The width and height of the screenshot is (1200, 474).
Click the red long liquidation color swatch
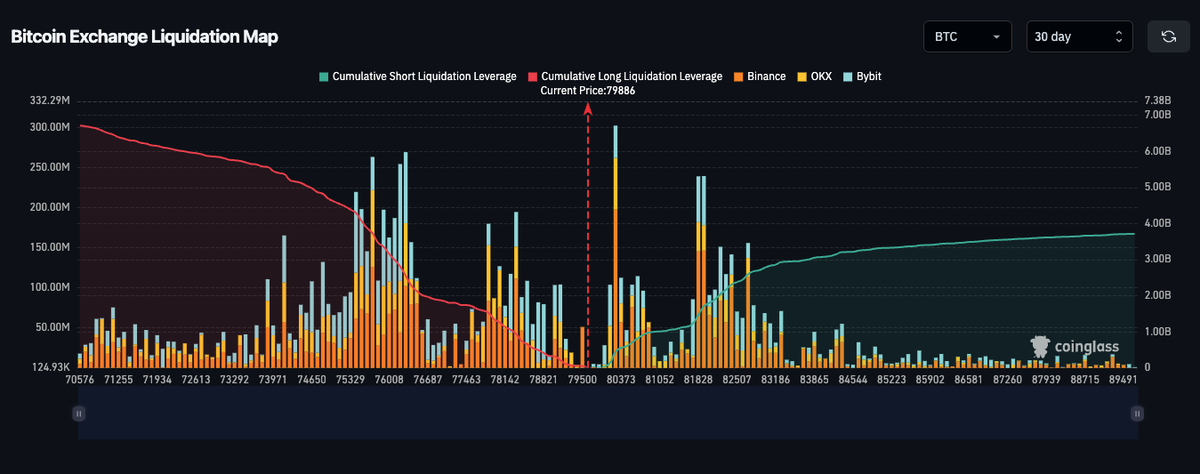click(533, 76)
